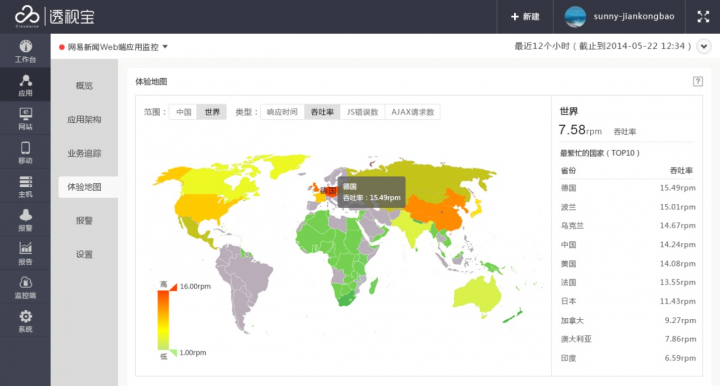Click the 16.00rpm high legend marker
Viewport: 720px width, 386px height.
pyautogui.click(x=190, y=286)
